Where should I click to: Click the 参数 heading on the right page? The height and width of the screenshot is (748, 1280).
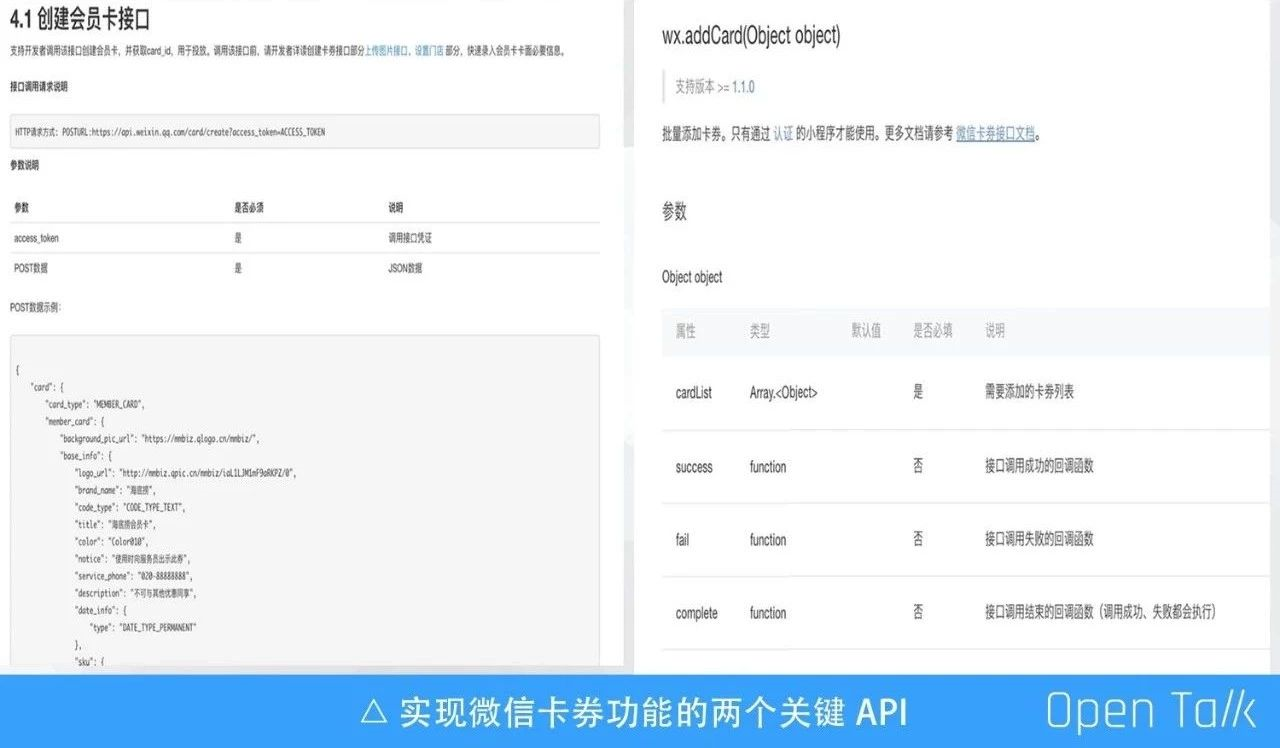click(674, 211)
